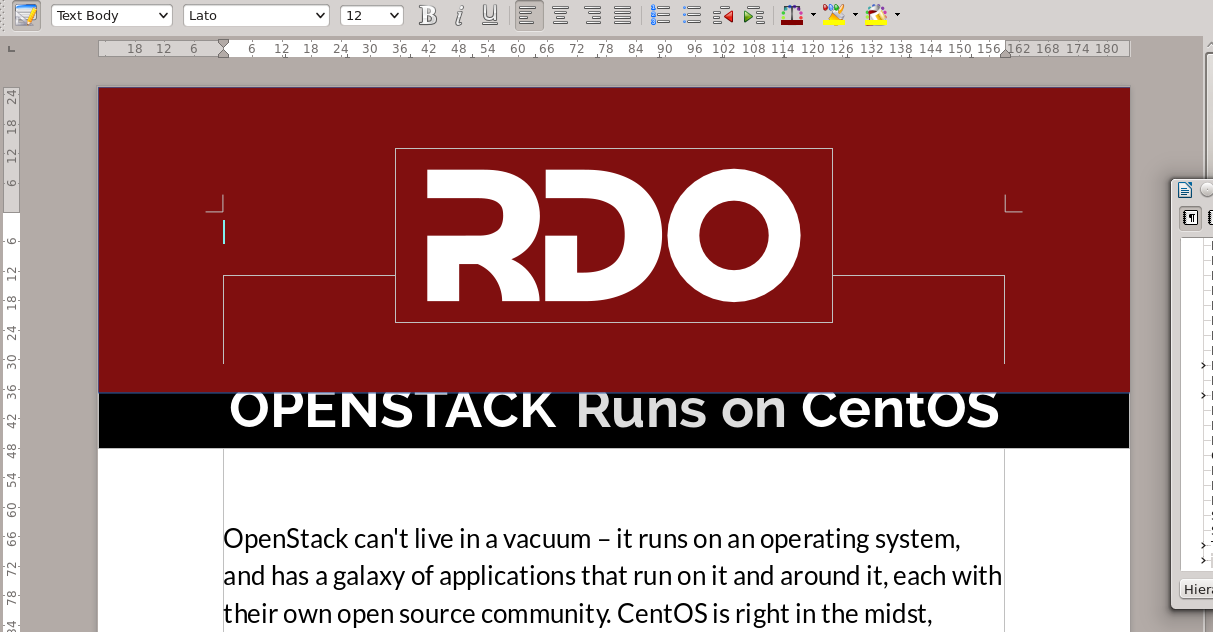Toggle italic formatting
Screen dimensions: 1213x632
tap(459, 15)
